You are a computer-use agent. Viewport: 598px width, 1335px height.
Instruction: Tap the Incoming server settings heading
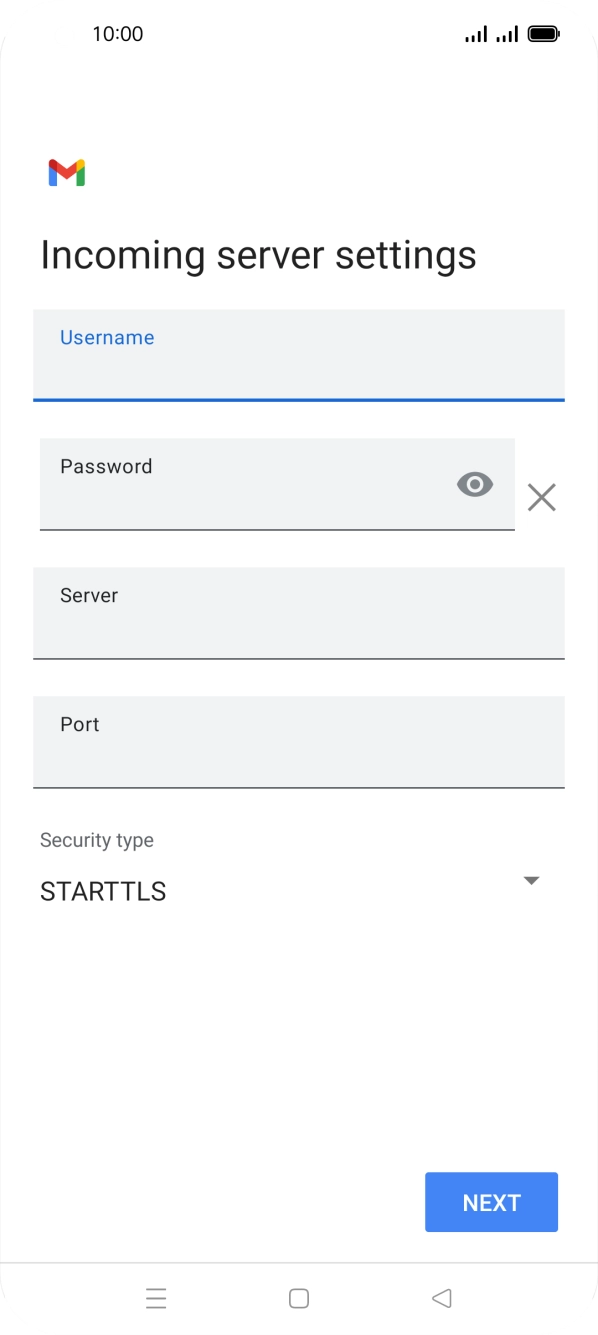[259, 255]
